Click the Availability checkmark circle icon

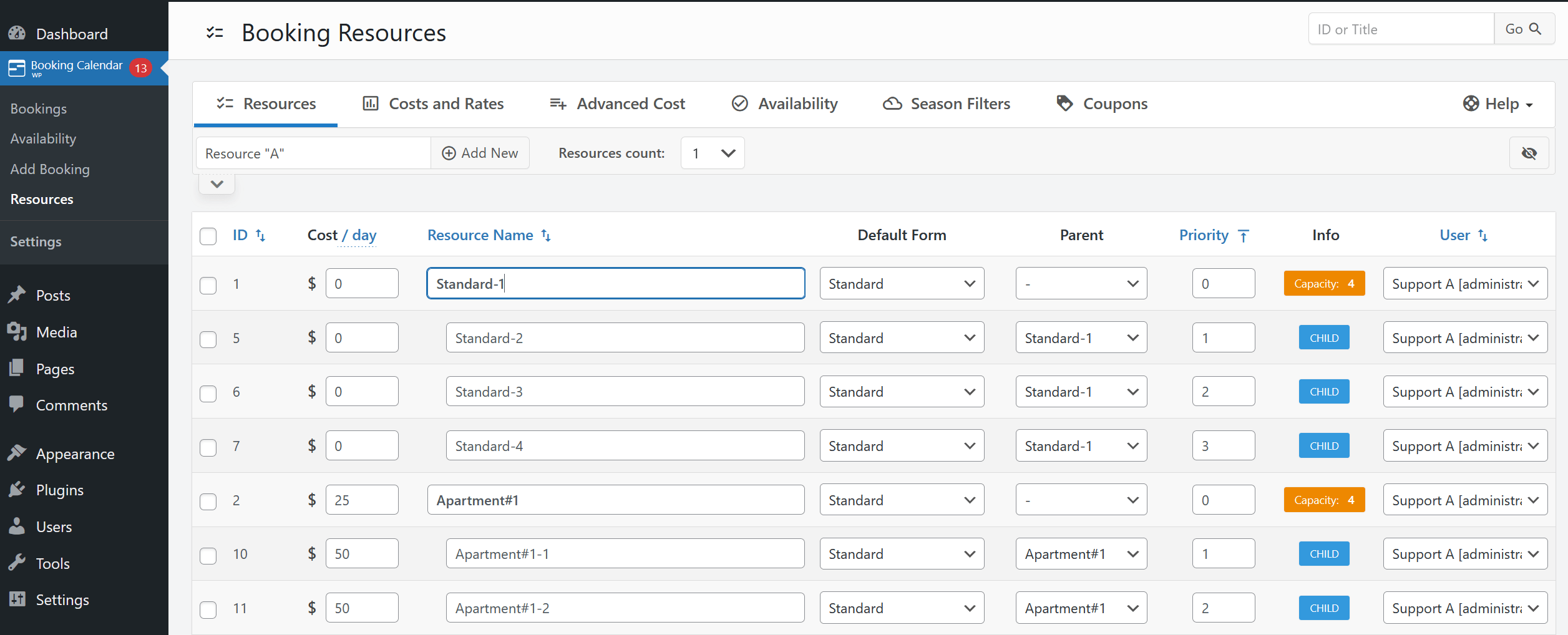click(x=739, y=104)
